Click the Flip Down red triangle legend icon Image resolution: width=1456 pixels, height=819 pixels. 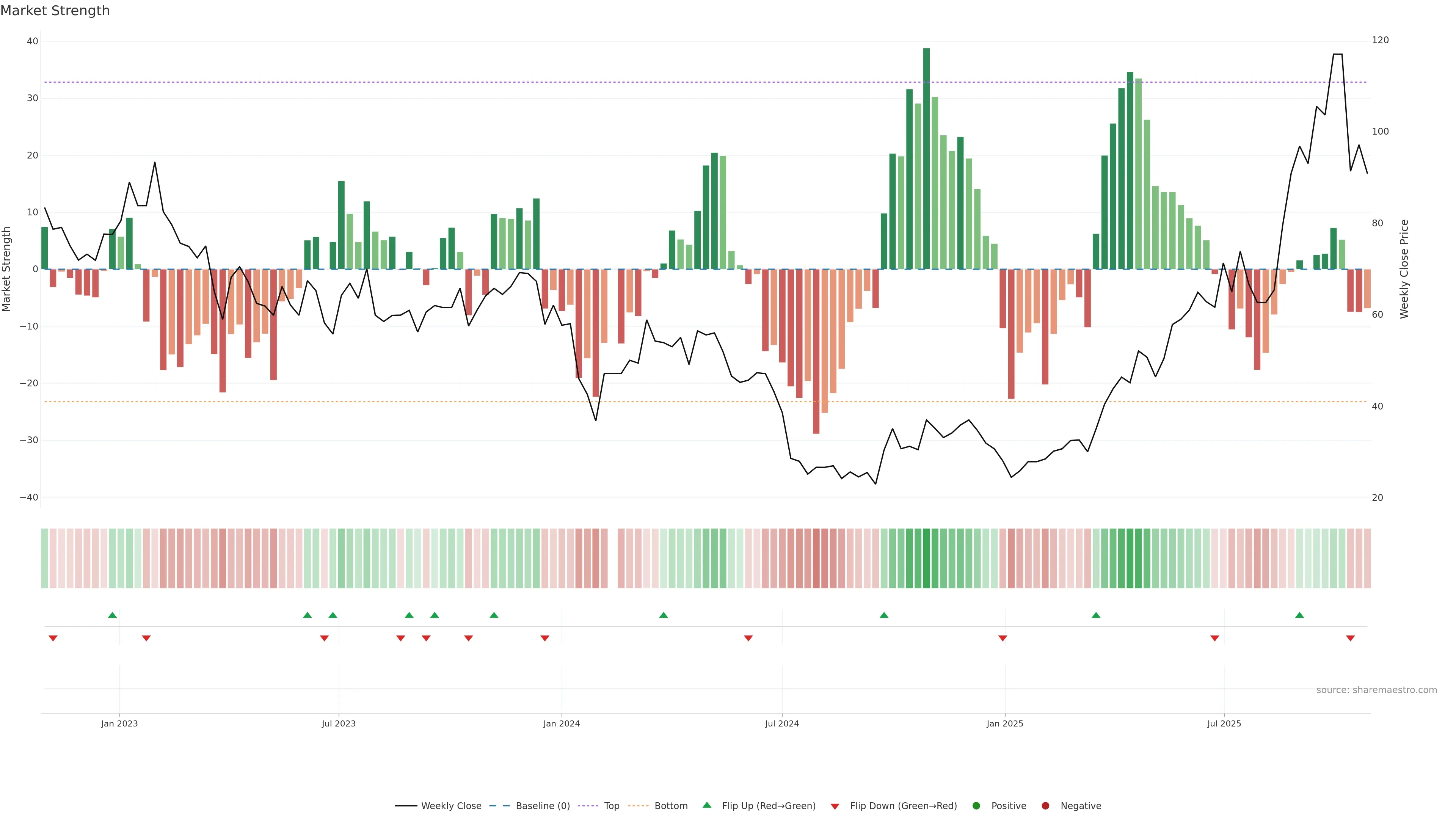tap(835, 806)
